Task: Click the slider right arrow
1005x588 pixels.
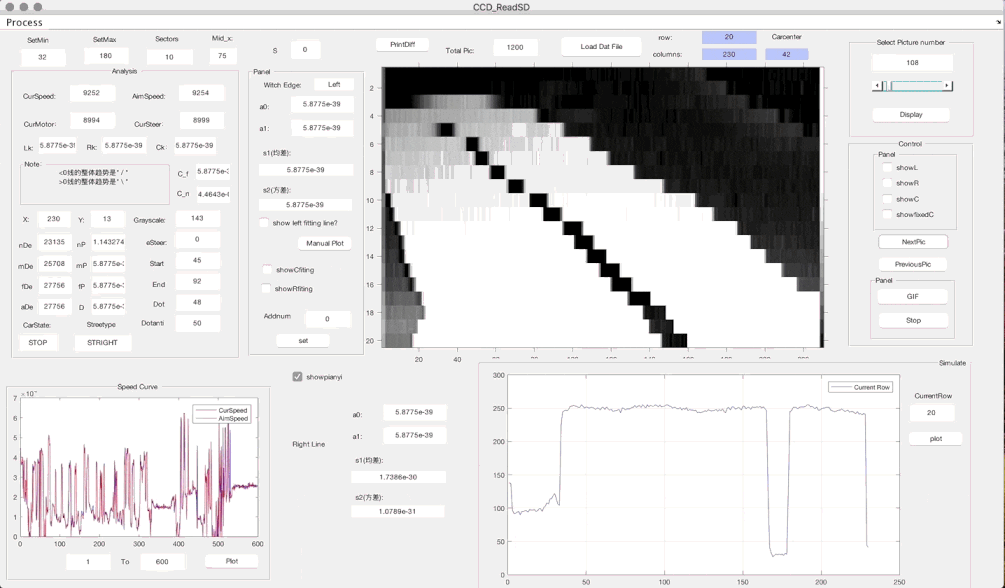Action: tap(948, 86)
